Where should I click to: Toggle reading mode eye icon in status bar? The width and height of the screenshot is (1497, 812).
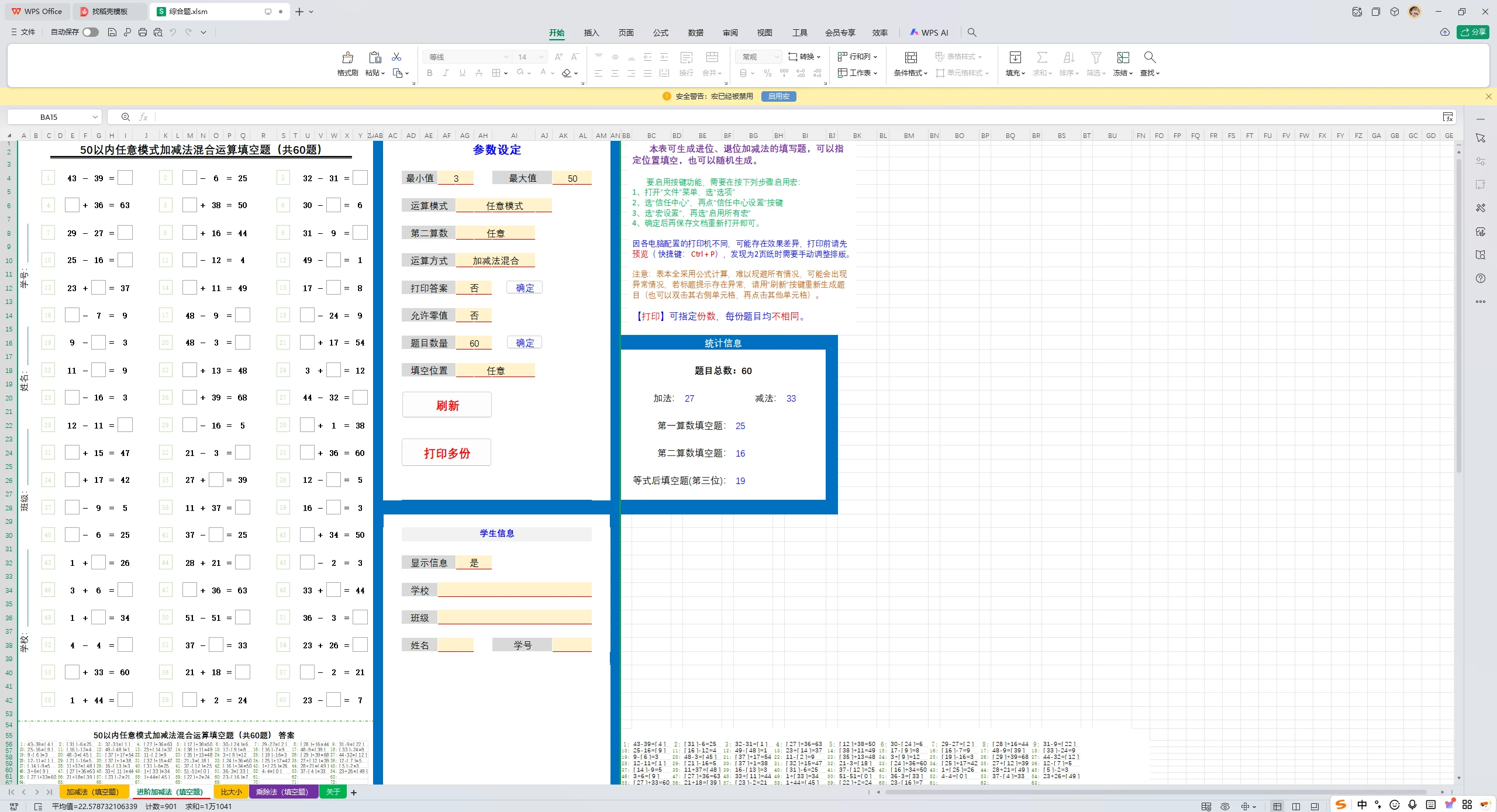1224,806
